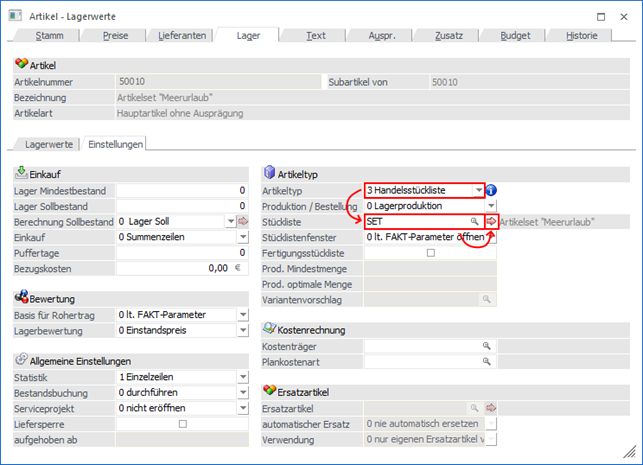
Task: Open the Produktion / Bestellung dropdown
Action: click(490, 205)
